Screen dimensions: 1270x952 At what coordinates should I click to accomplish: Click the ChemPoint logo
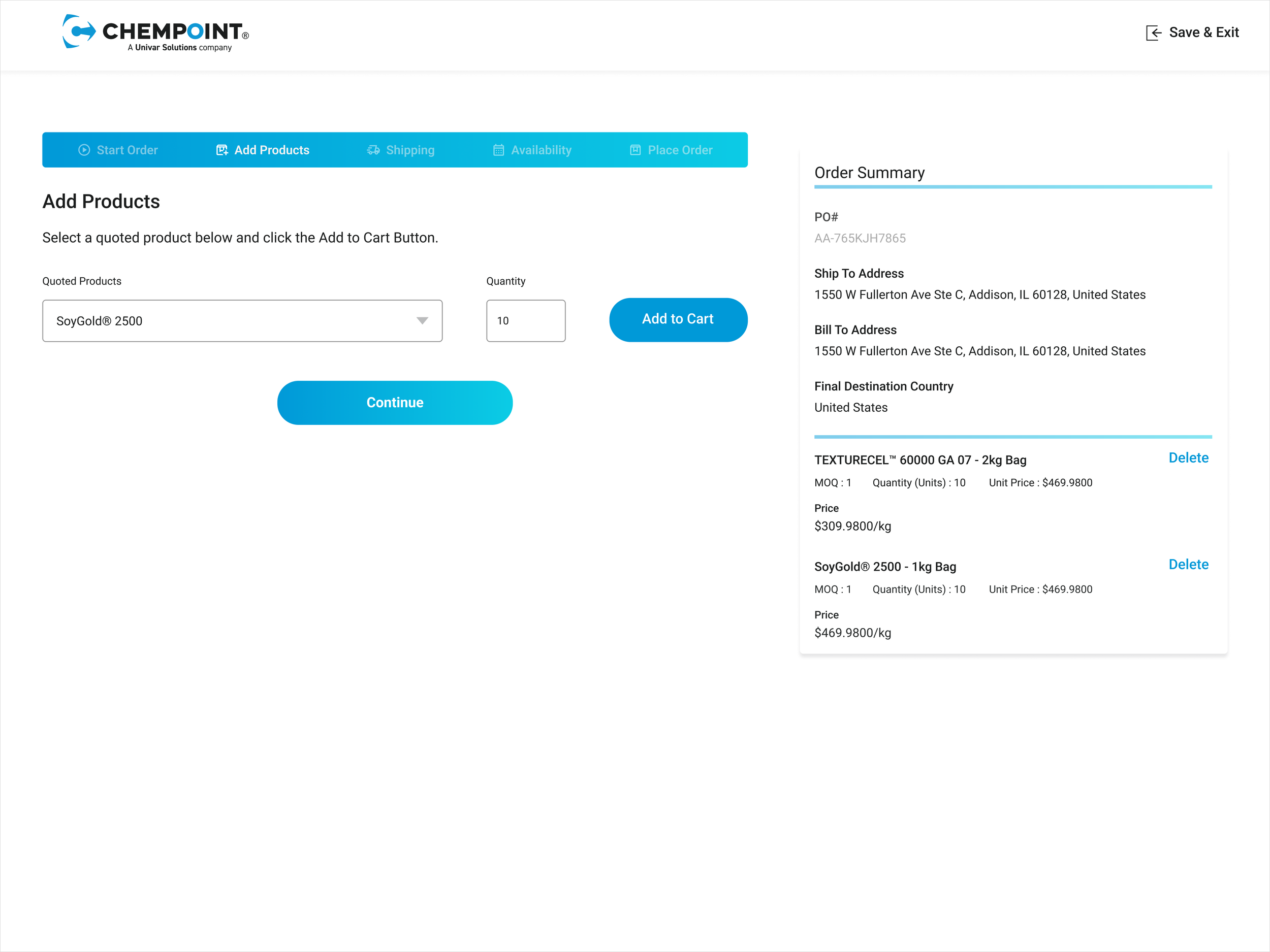(x=155, y=32)
